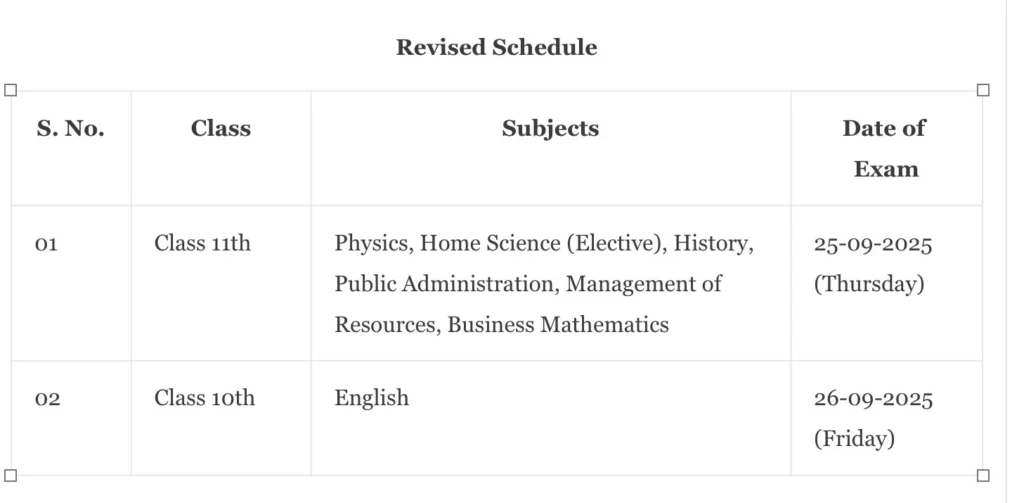Select the Class column header
The height and width of the screenshot is (503, 1024).
220,128
